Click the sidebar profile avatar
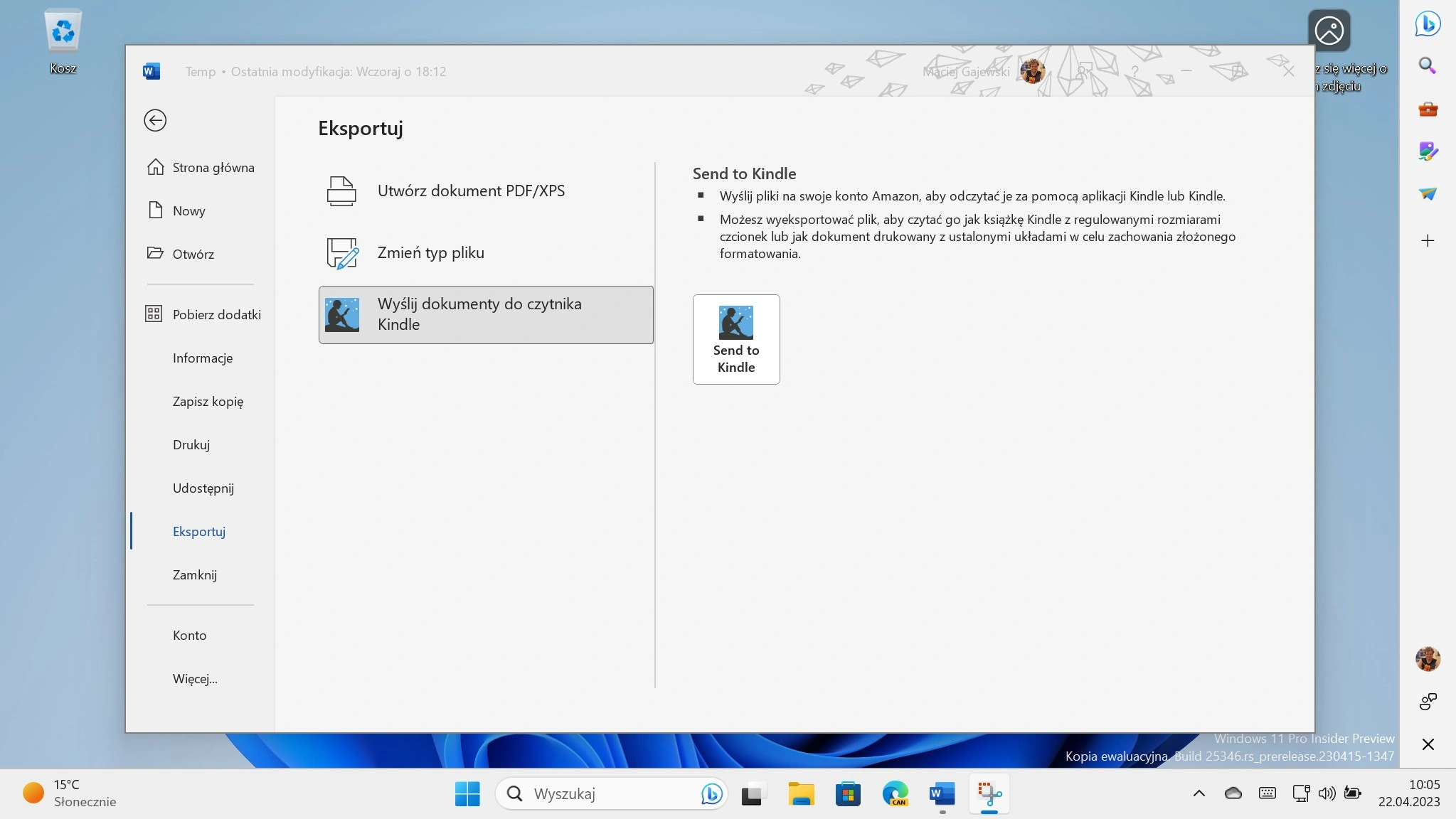Screen dimensions: 1456x819 pos(1428,659)
